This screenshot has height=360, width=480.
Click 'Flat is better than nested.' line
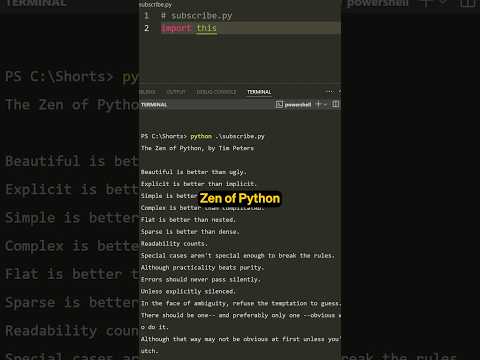point(188,220)
